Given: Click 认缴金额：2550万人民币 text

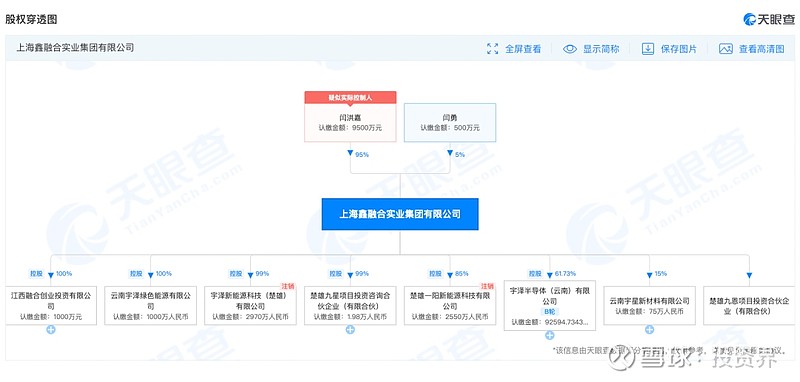Looking at the screenshot, I should [x=449, y=317].
